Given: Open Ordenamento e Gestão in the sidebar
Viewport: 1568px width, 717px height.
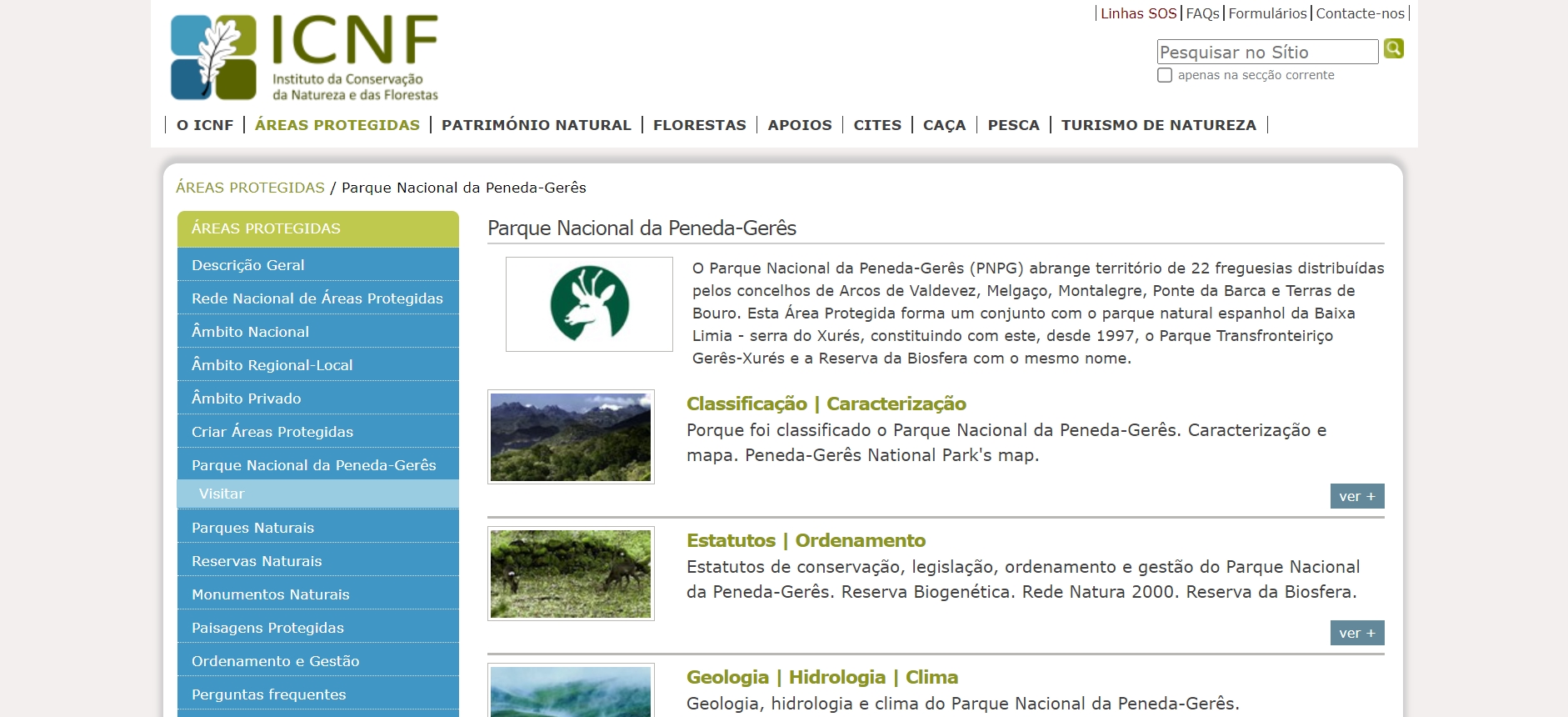Looking at the screenshot, I should click(318, 660).
